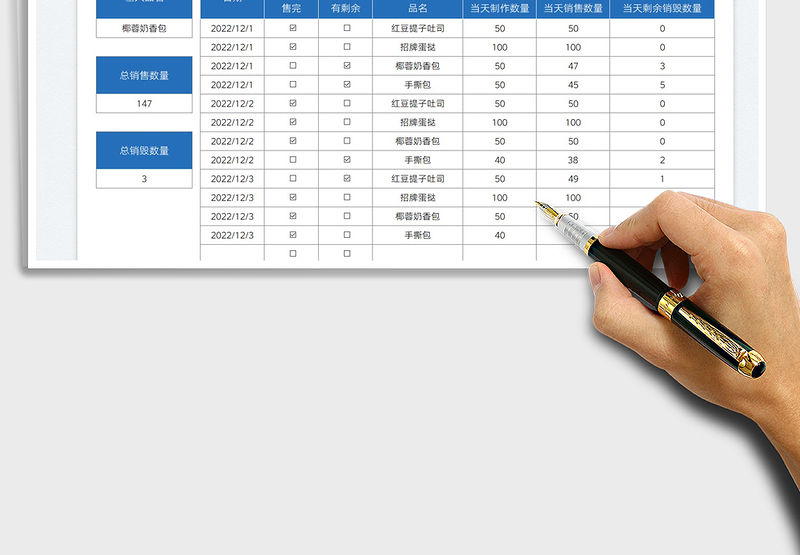The image size is (800, 555).
Task: Click the 总销毁数量 blue label
Action: [x=144, y=151]
